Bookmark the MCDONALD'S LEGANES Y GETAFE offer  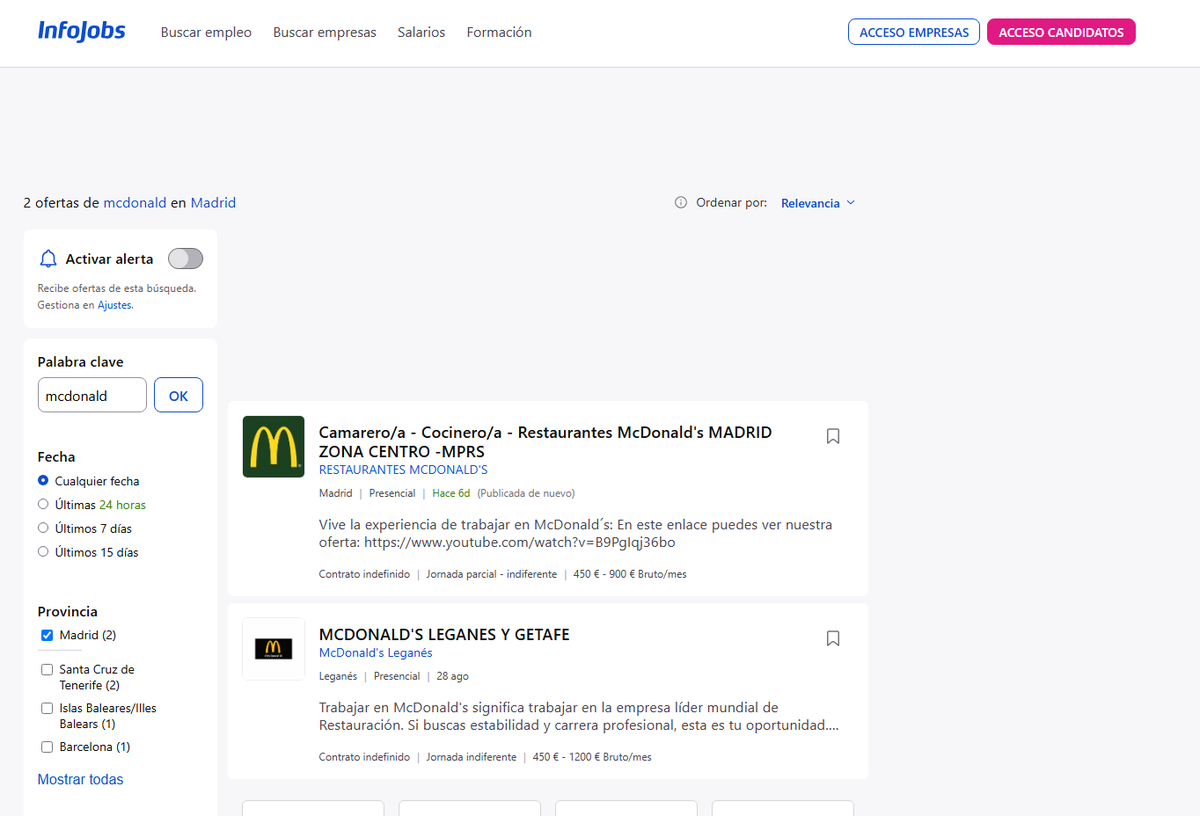click(833, 638)
